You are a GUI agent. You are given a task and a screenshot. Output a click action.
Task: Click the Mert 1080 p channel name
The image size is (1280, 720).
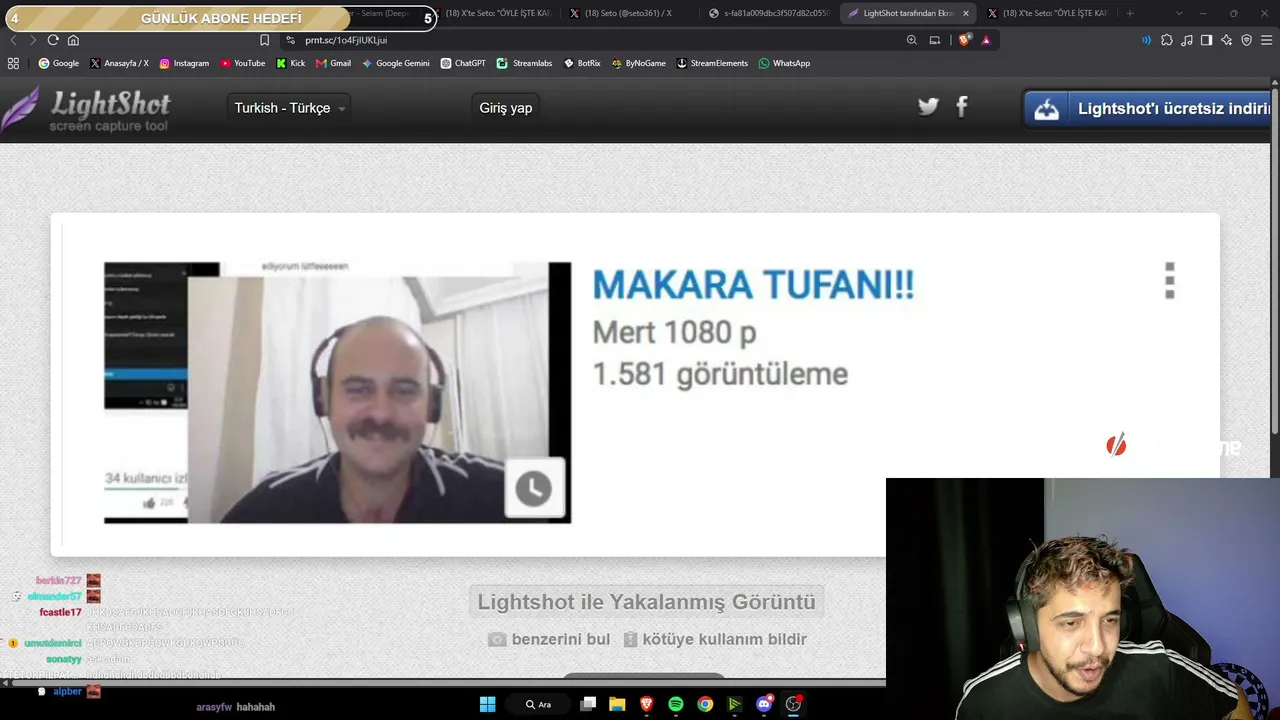674,332
